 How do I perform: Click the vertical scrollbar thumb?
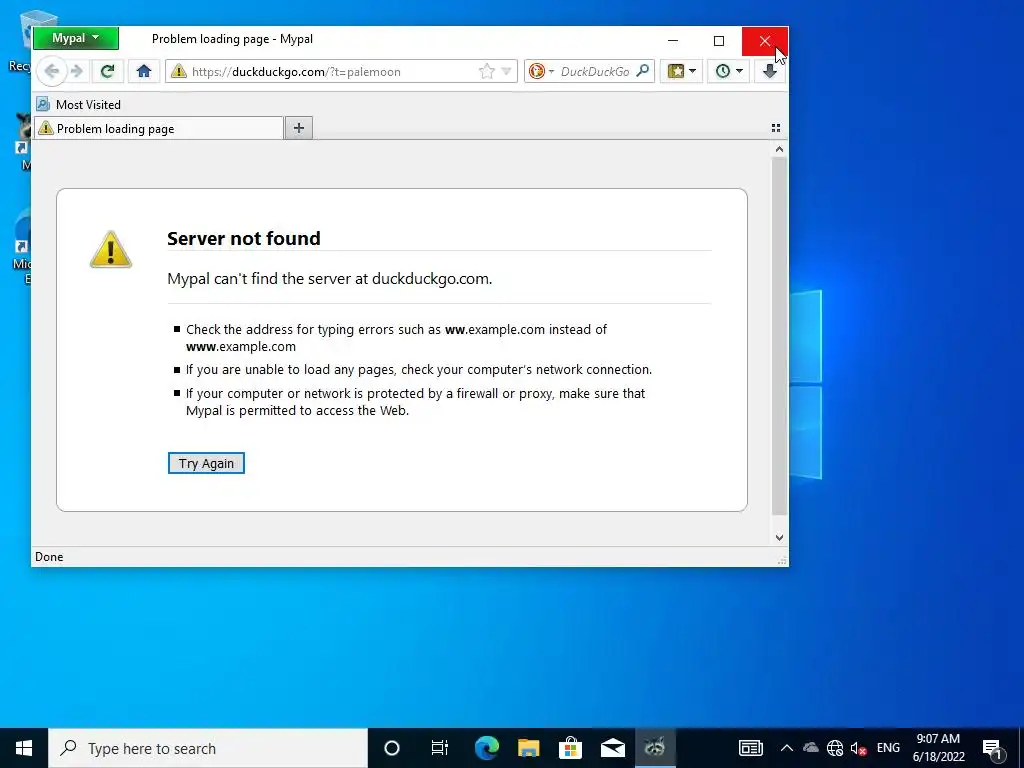(779, 336)
